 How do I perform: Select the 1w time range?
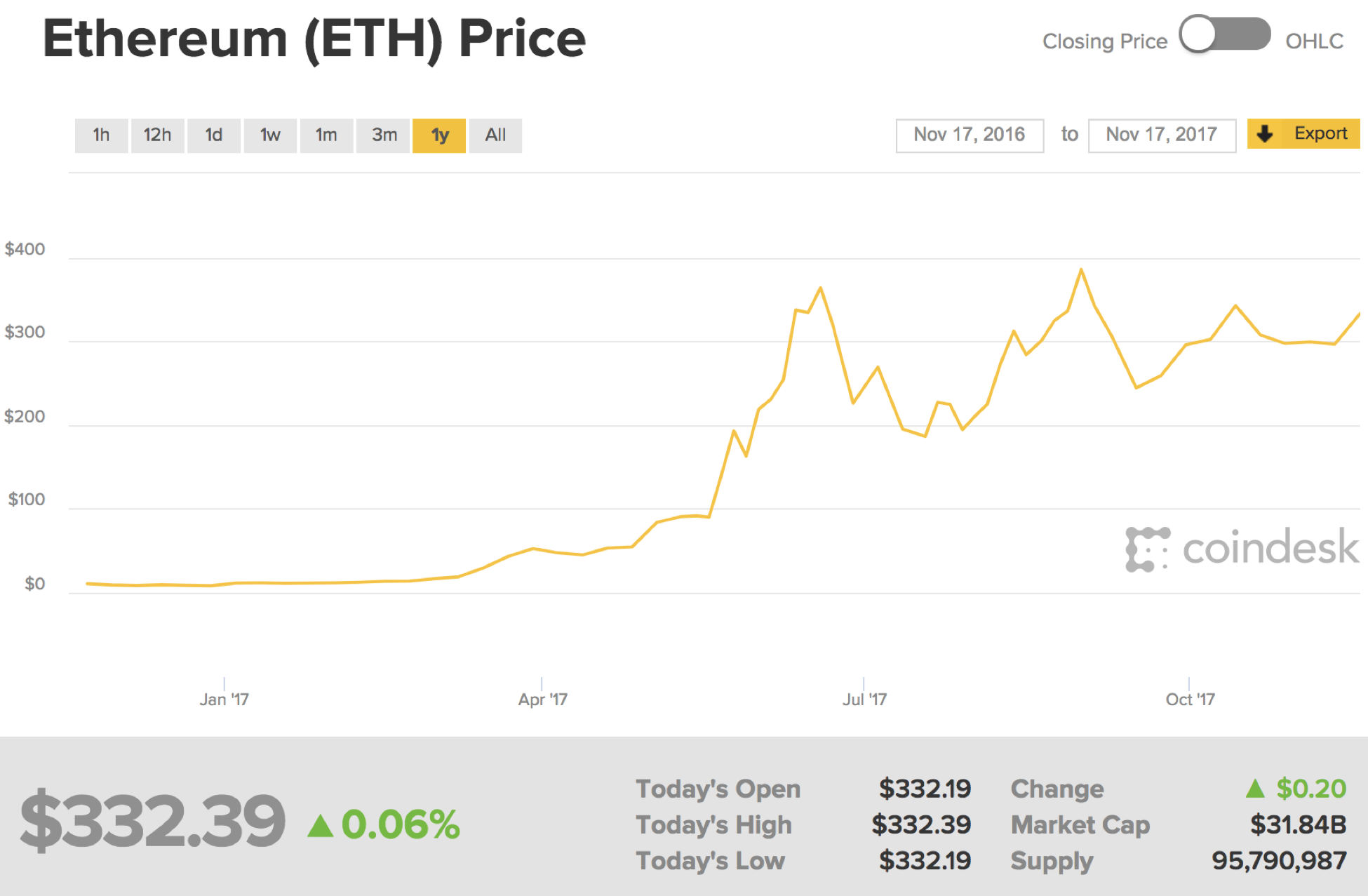click(270, 135)
